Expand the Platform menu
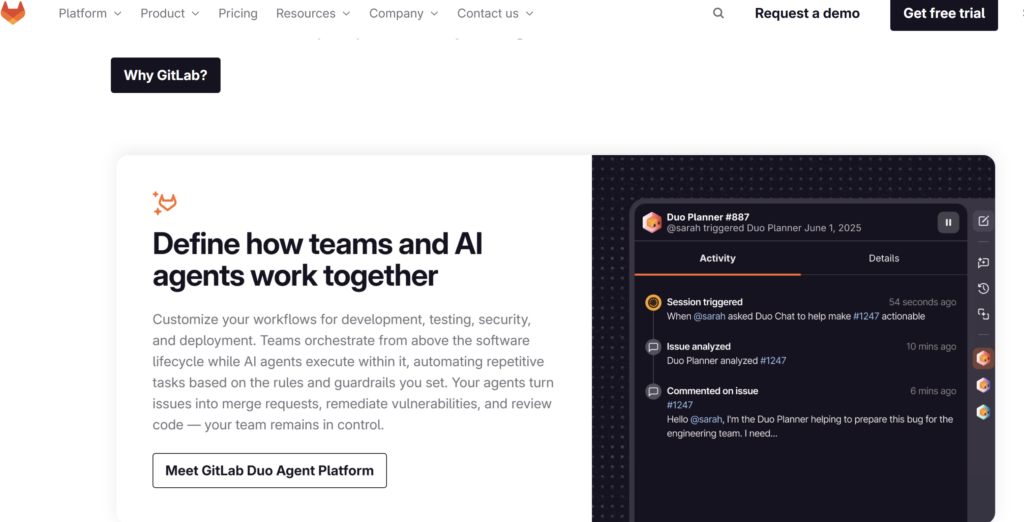 pyautogui.click(x=90, y=13)
